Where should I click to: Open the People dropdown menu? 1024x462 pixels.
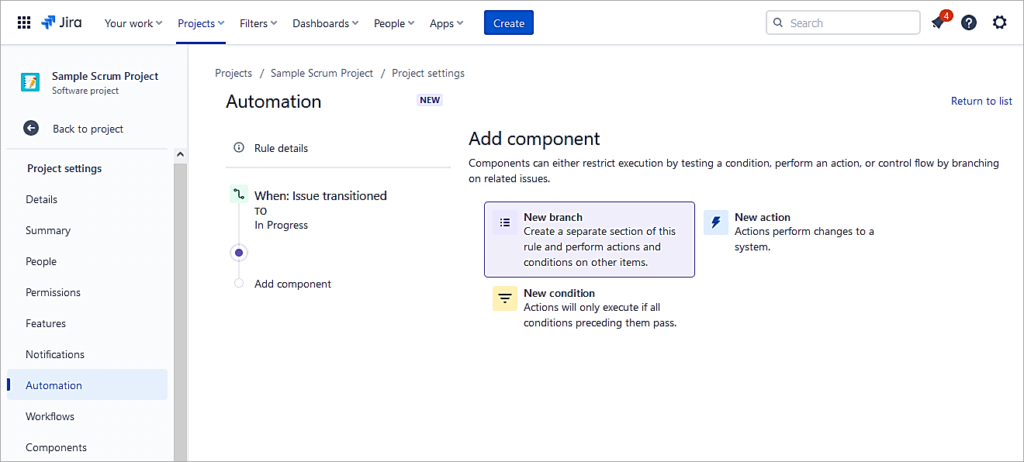click(x=394, y=23)
